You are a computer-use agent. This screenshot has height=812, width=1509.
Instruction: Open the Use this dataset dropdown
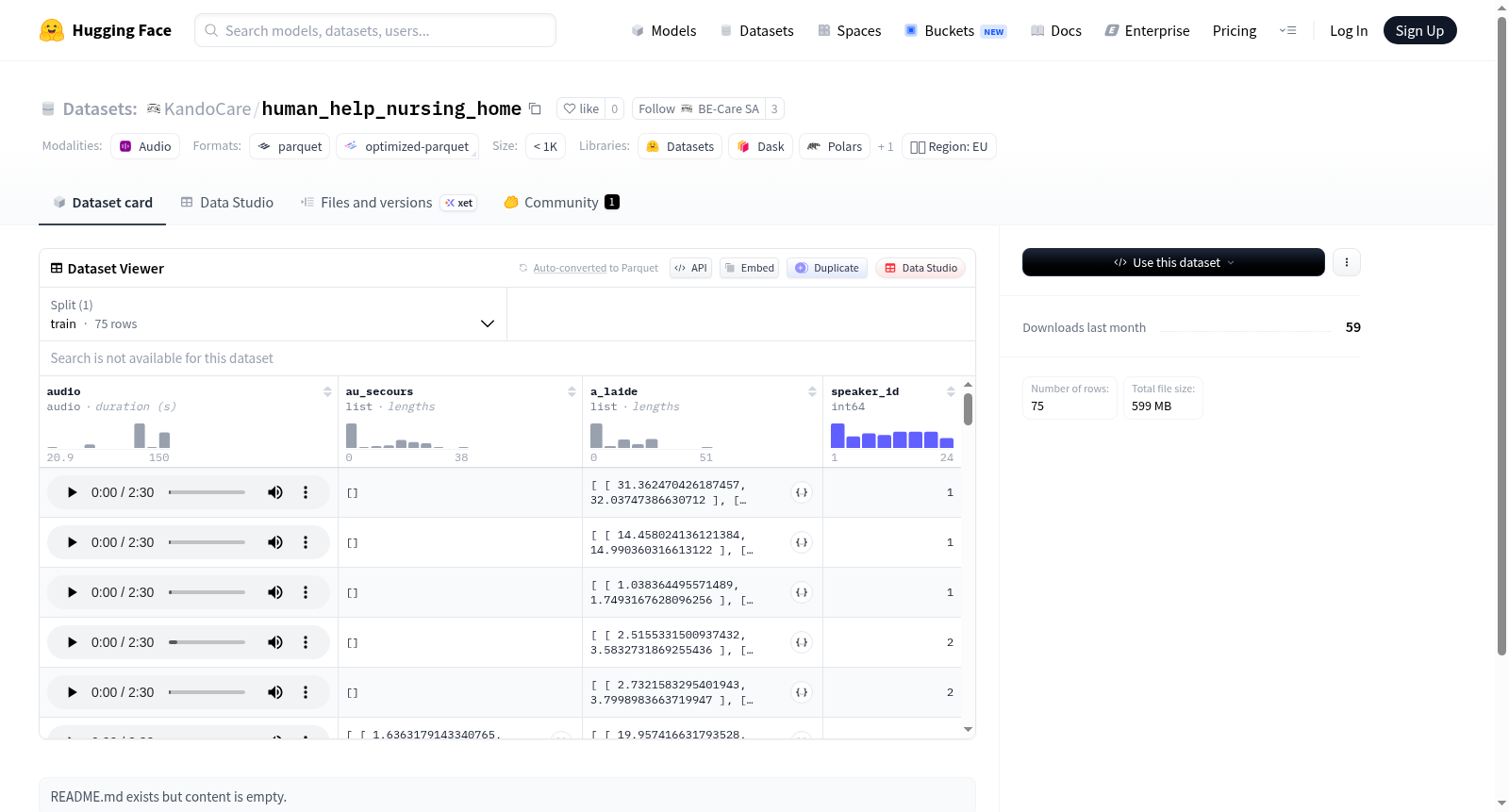tap(1173, 262)
